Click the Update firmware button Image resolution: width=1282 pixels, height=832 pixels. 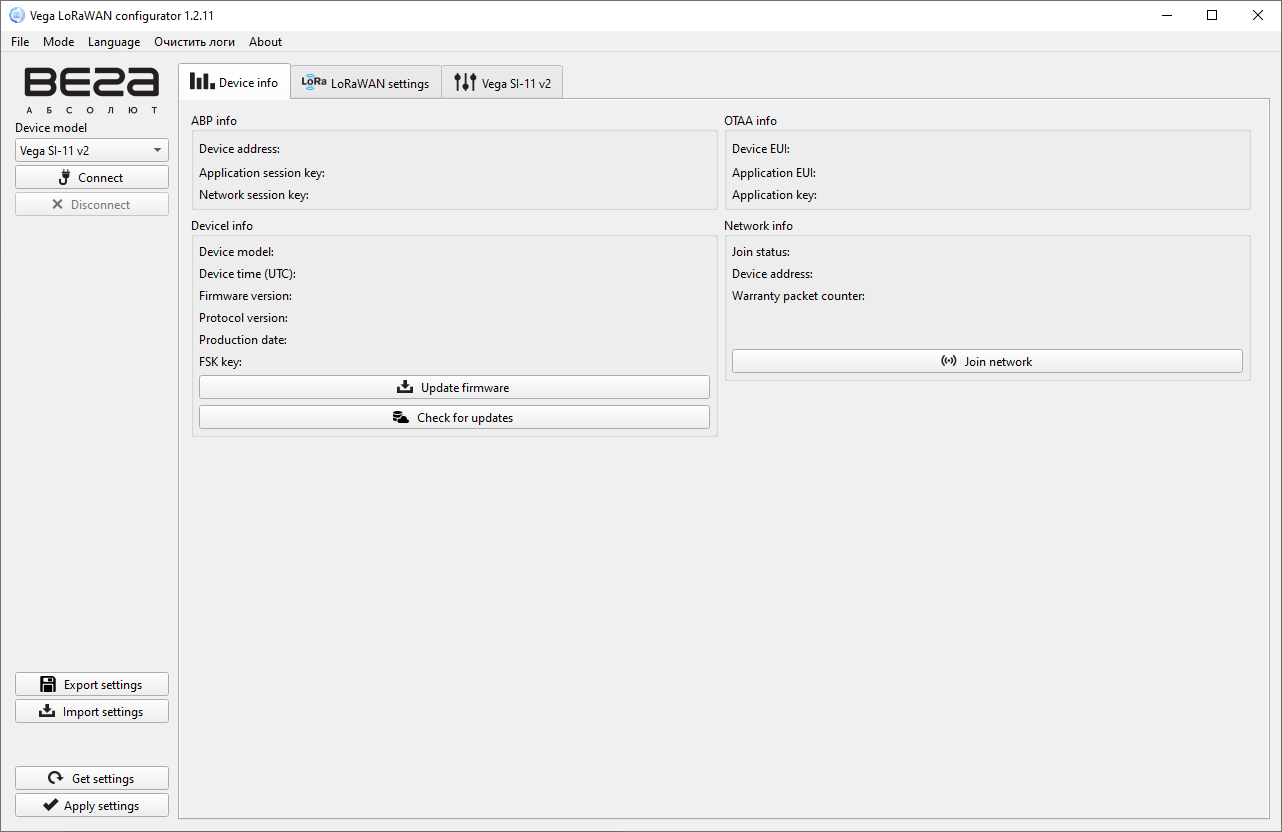pyautogui.click(x=454, y=387)
